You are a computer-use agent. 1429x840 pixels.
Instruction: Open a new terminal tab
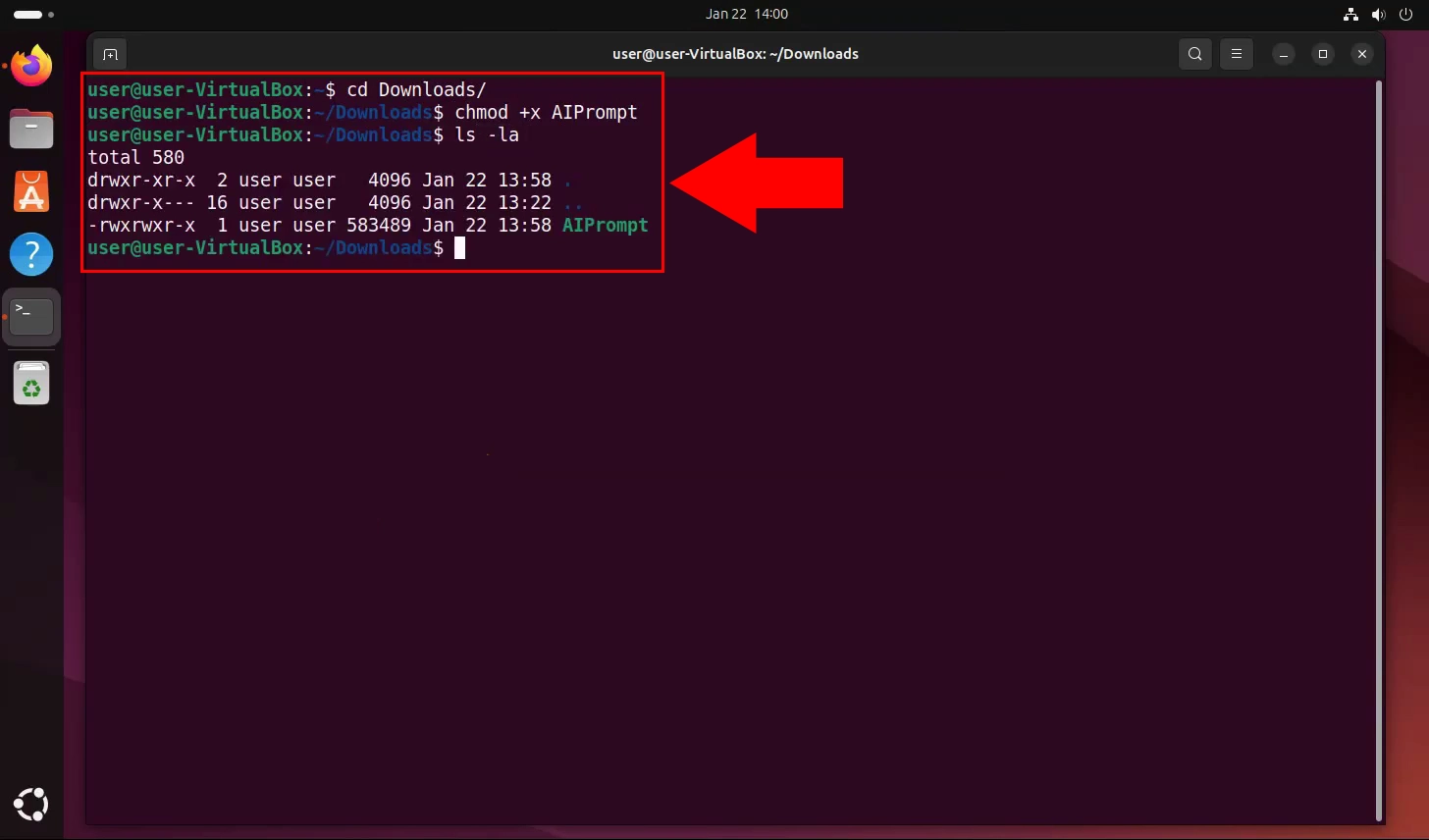(x=110, y=54)
